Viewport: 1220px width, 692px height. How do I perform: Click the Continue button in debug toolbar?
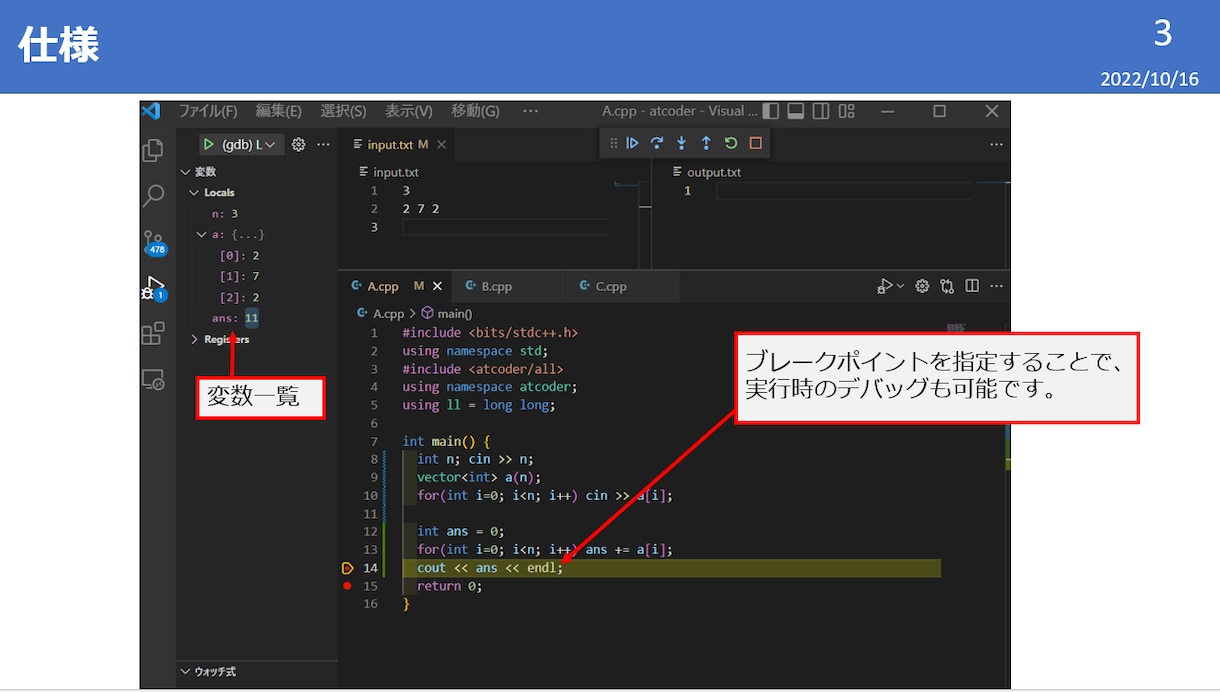point(632,143)
